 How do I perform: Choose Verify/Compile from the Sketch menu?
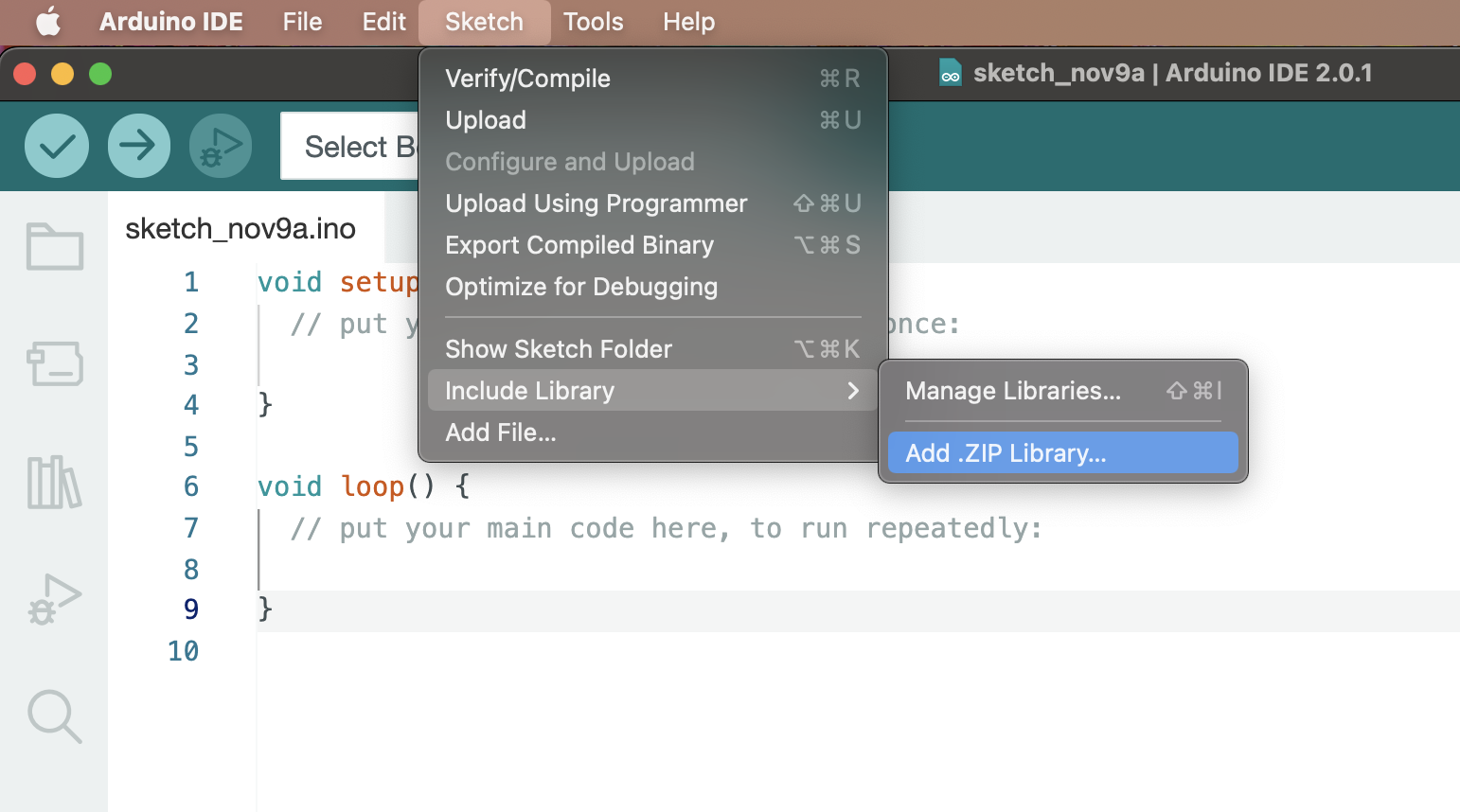coord(652,79)
